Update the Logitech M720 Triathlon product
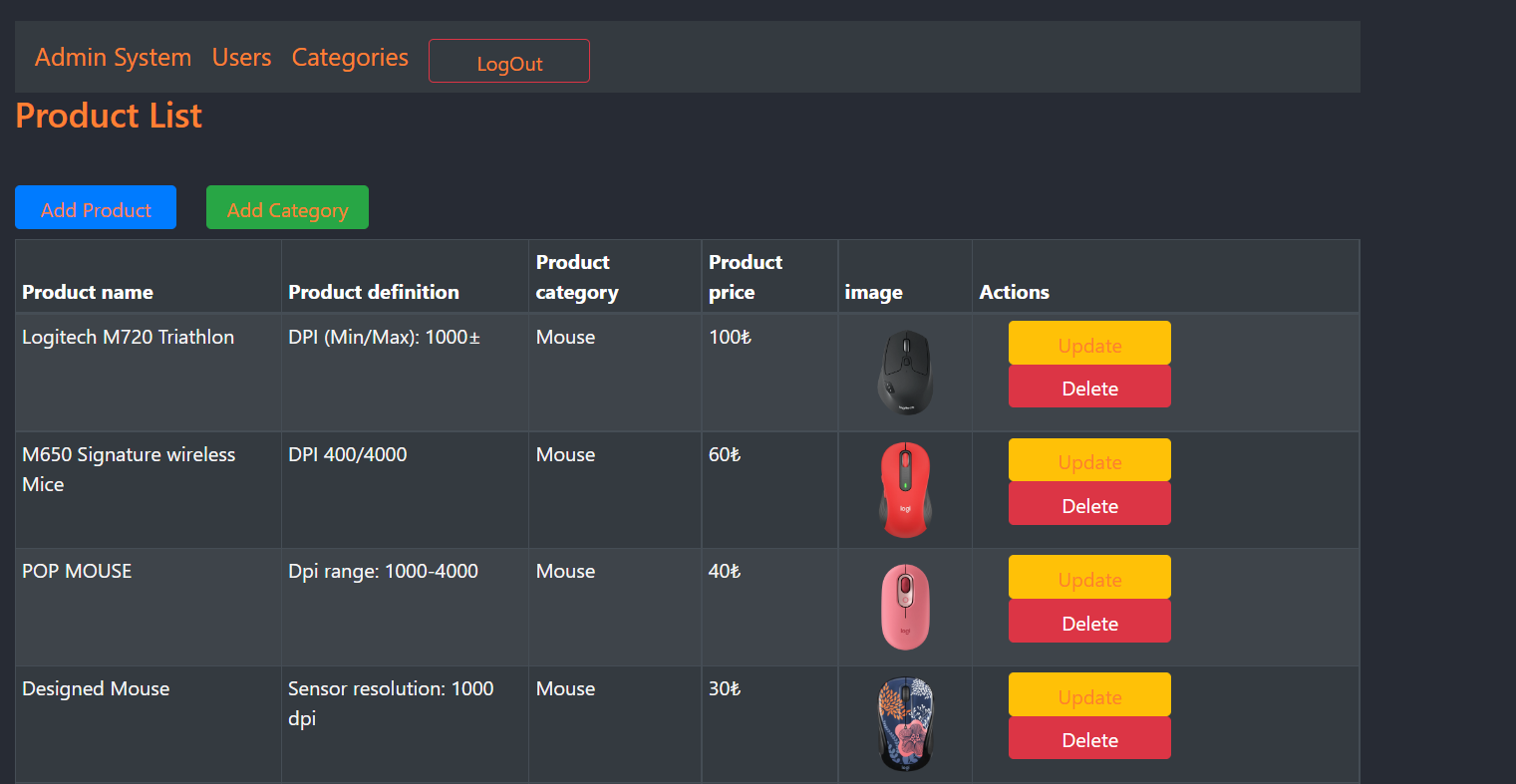 click(x=1089, y=344)
